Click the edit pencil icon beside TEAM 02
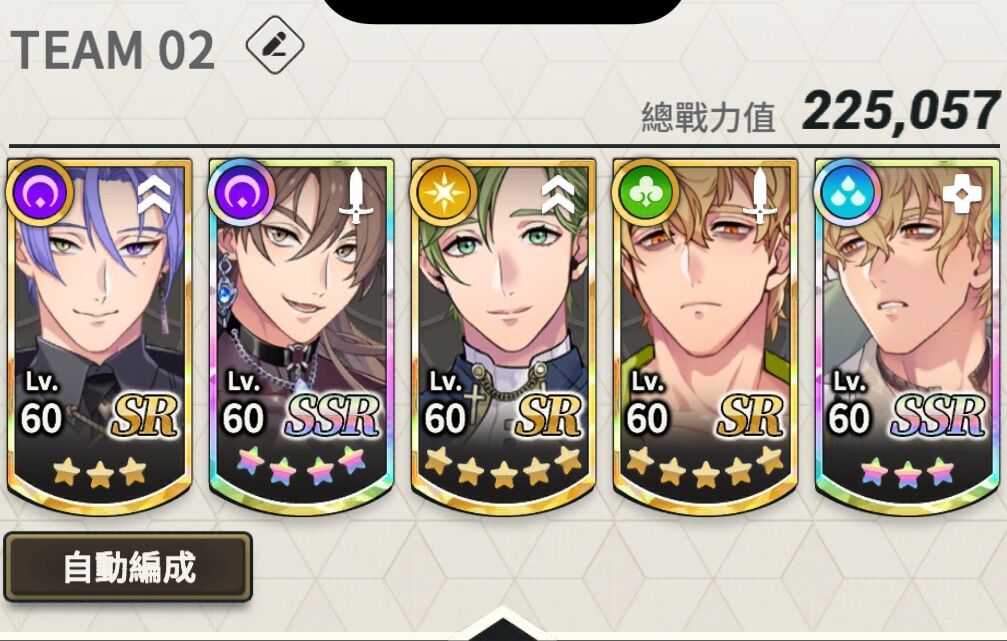This screenshot has height=641, width=1007. [x=275, y=45]
